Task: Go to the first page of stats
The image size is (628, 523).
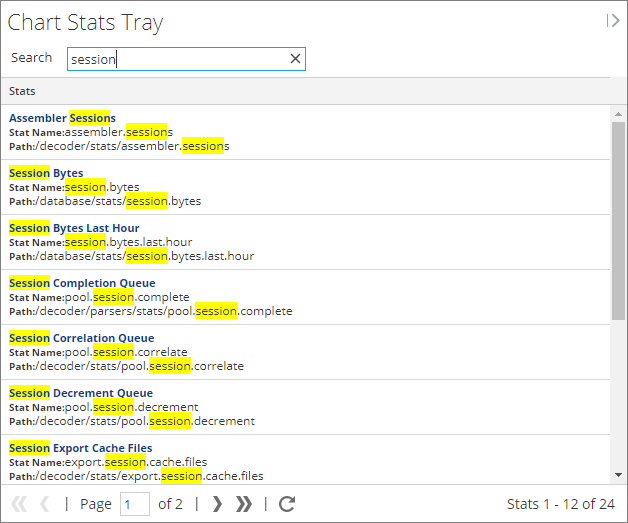Action: 19,504
